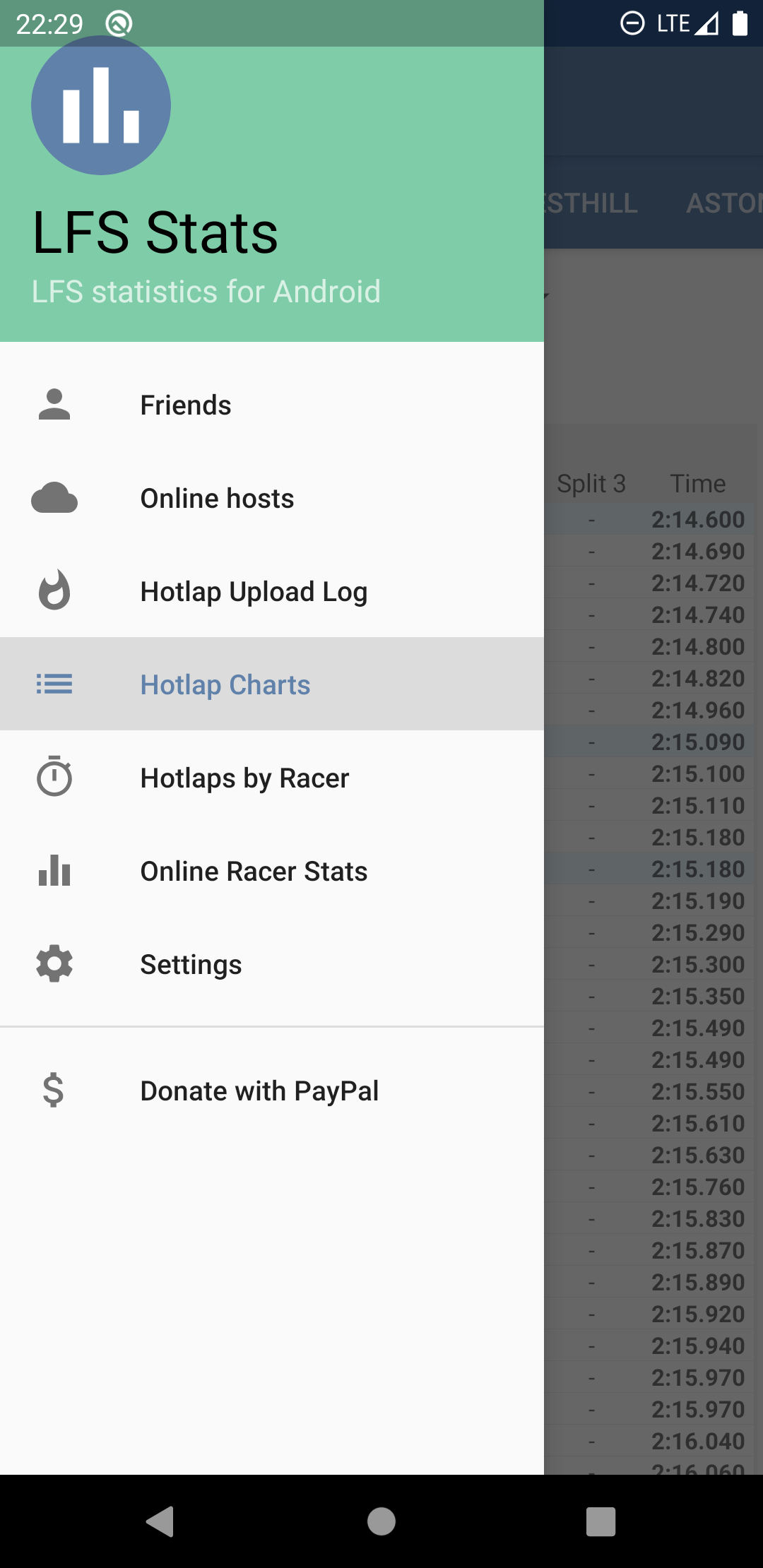Go to Hotlaps by Racer
The width and height of the screenshot is (763, 1568).
coord(244,778)
